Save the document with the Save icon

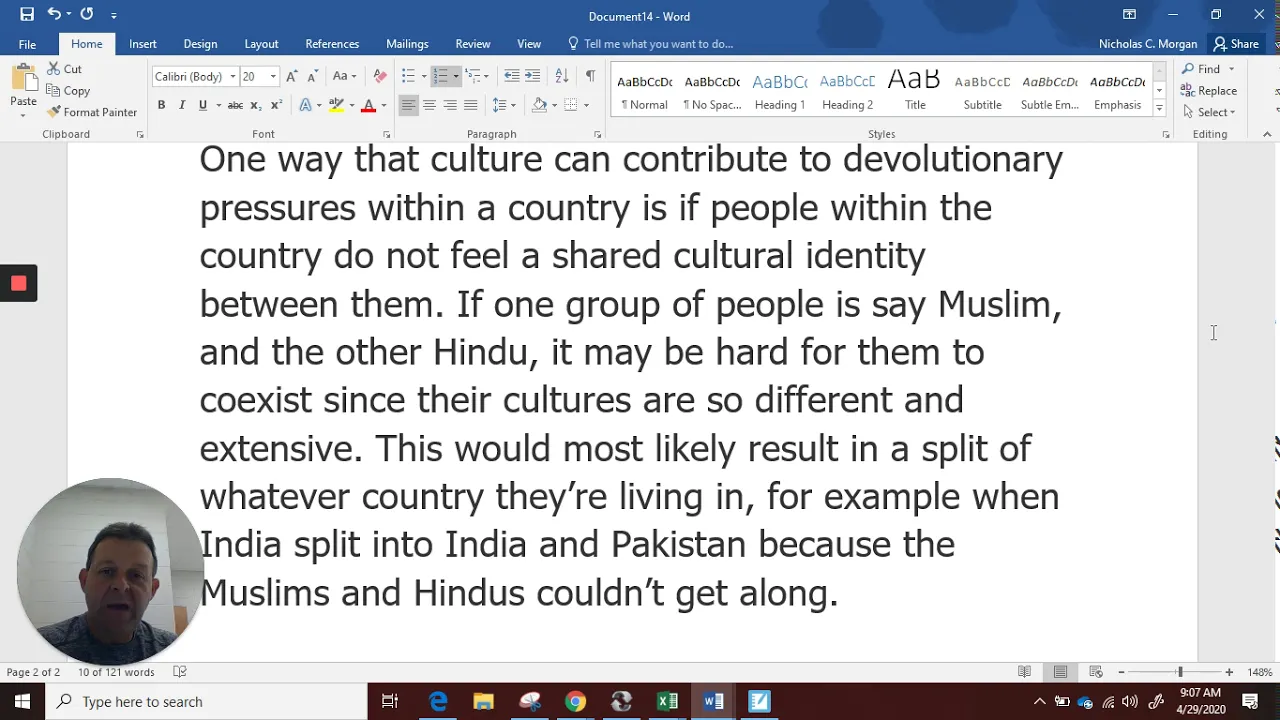tap(27, 14)
